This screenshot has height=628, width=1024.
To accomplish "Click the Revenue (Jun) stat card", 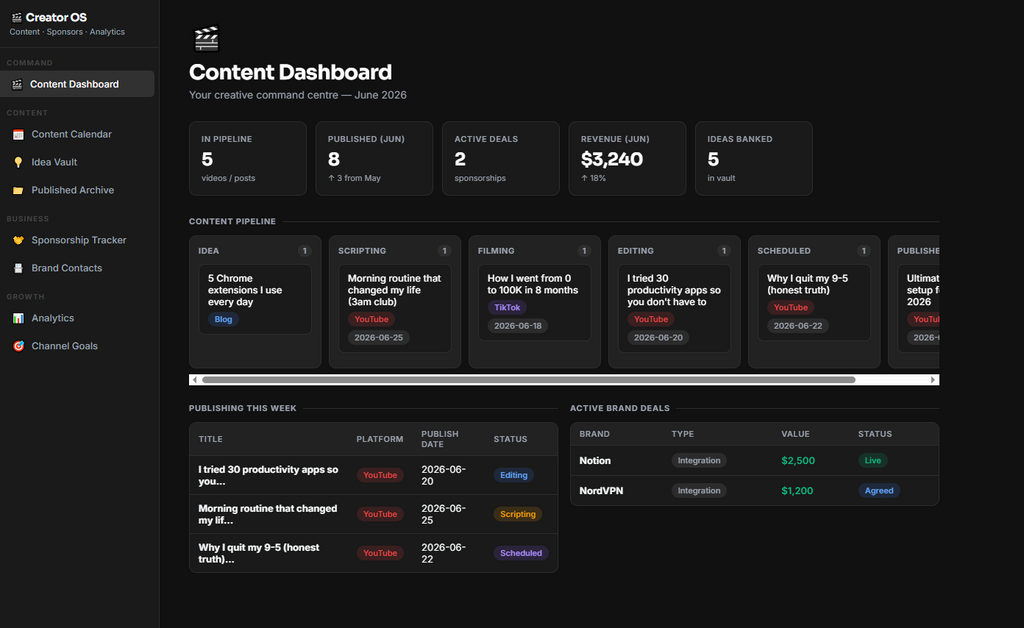I will (627, 159).
